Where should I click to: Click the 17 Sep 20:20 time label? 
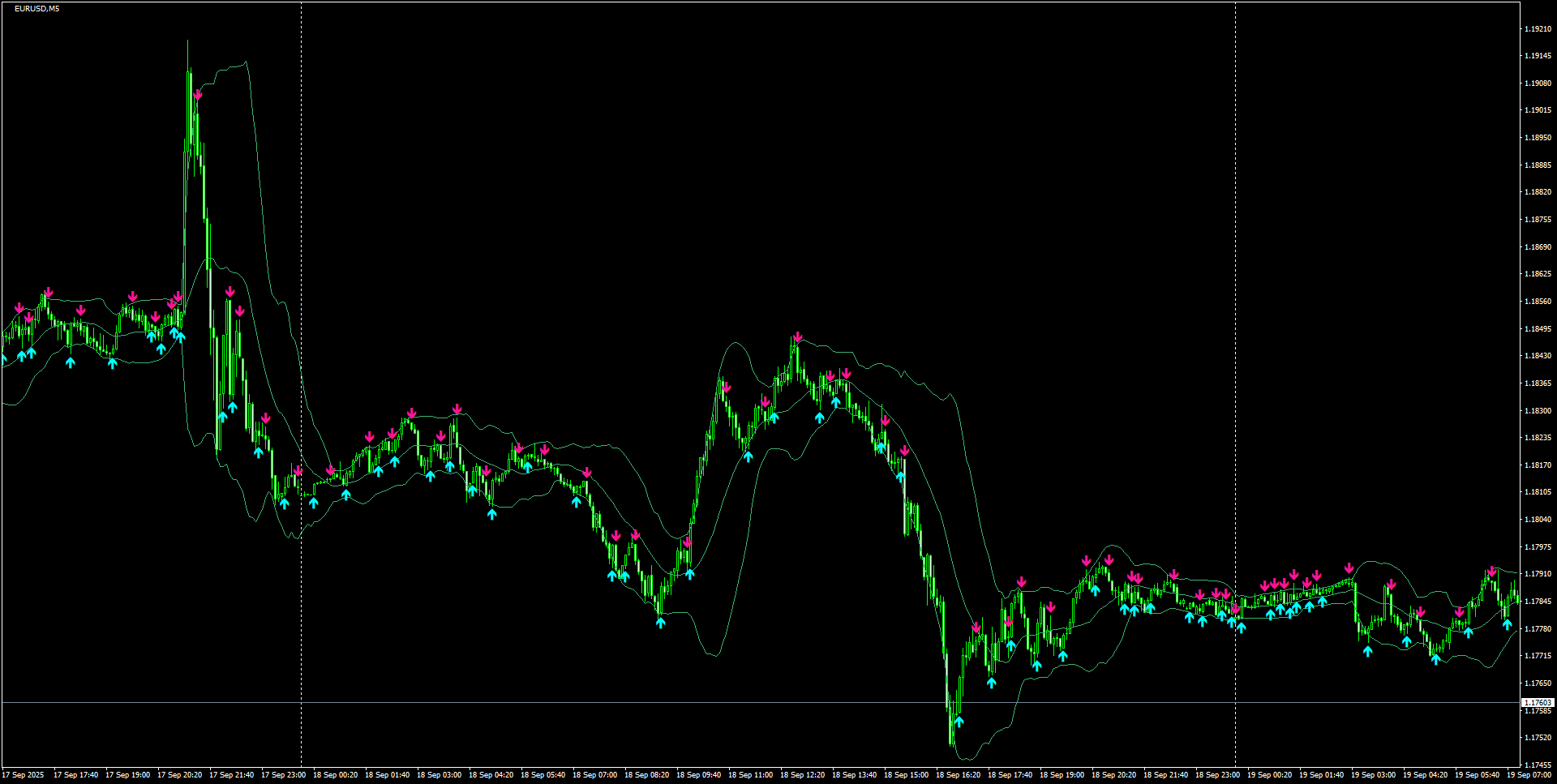tap(179, 775)
